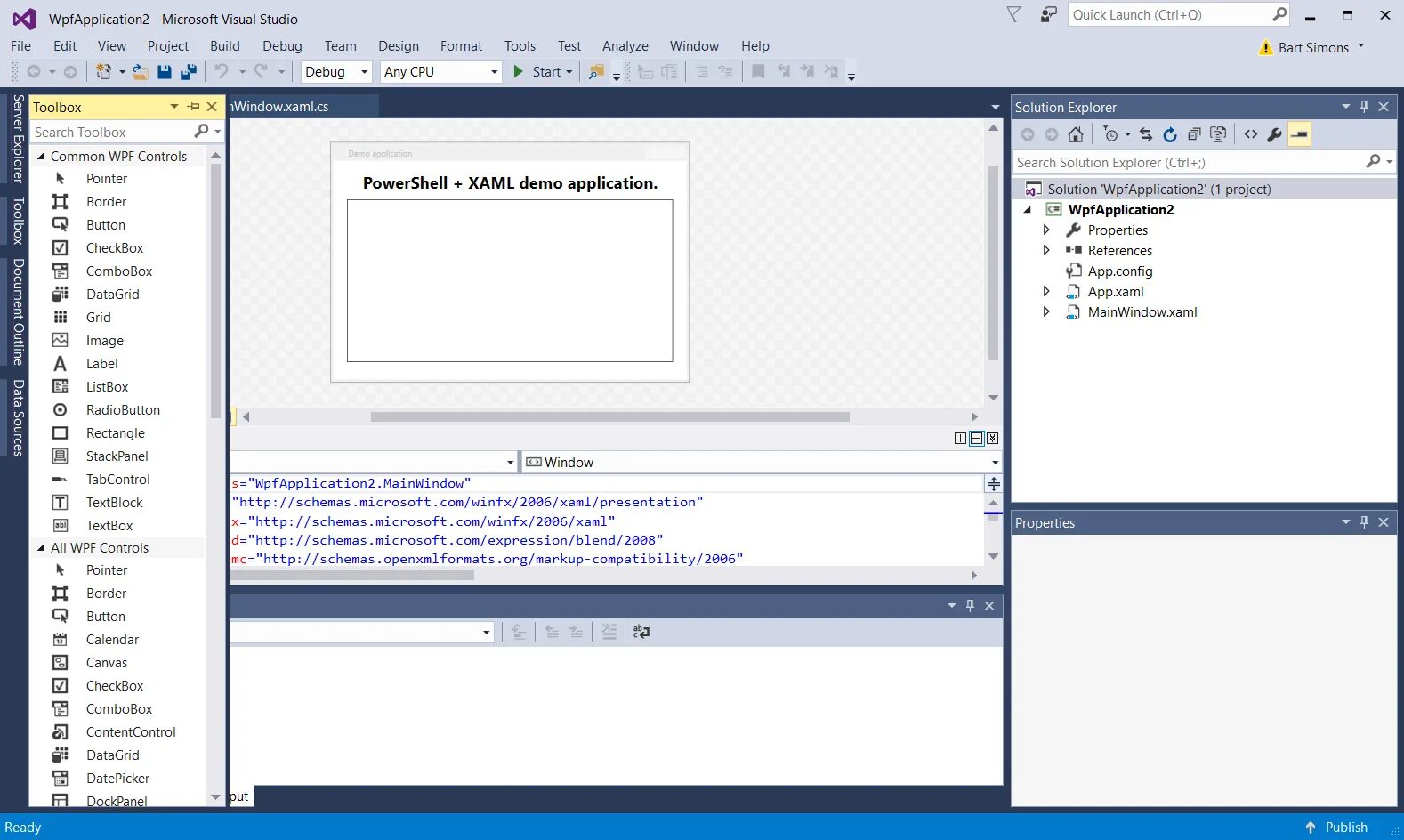
Task: Click the New Project toolbar icon
Action: pyautogui.click(x=103, y=71)
